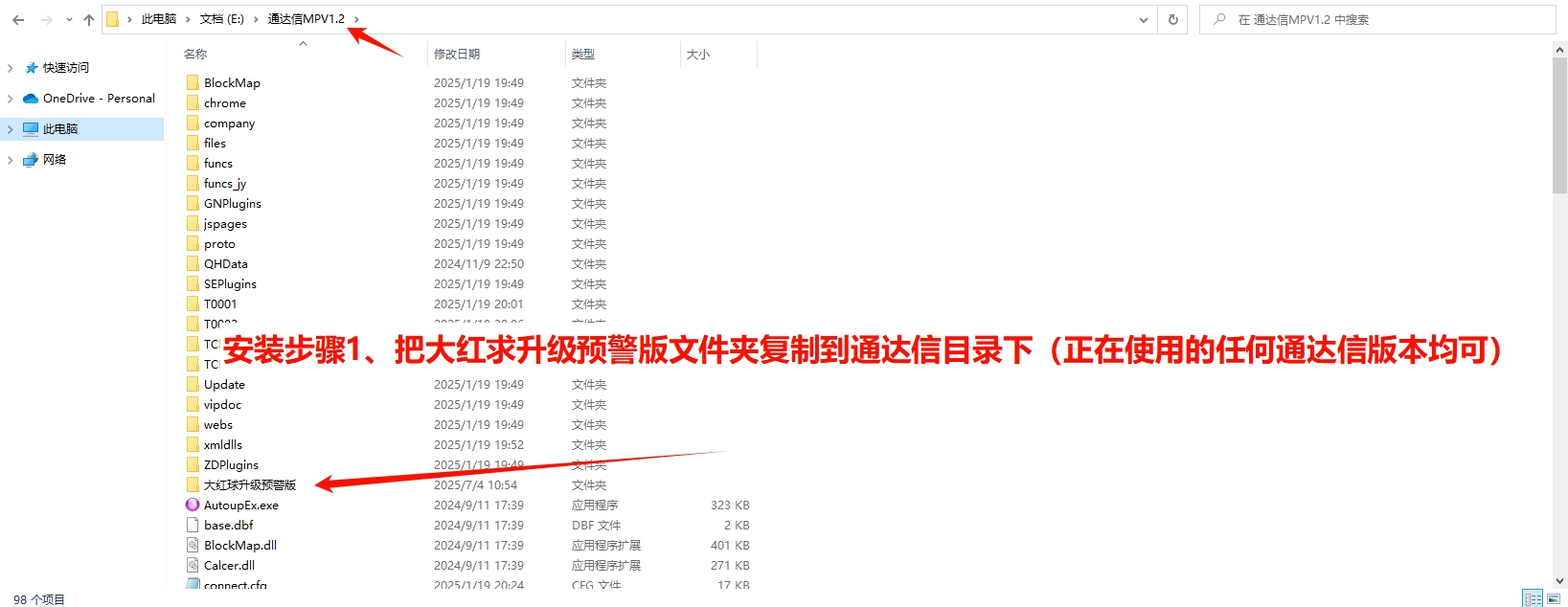
Task: Sort by the 类型 column header
Action: click(583, 55)
